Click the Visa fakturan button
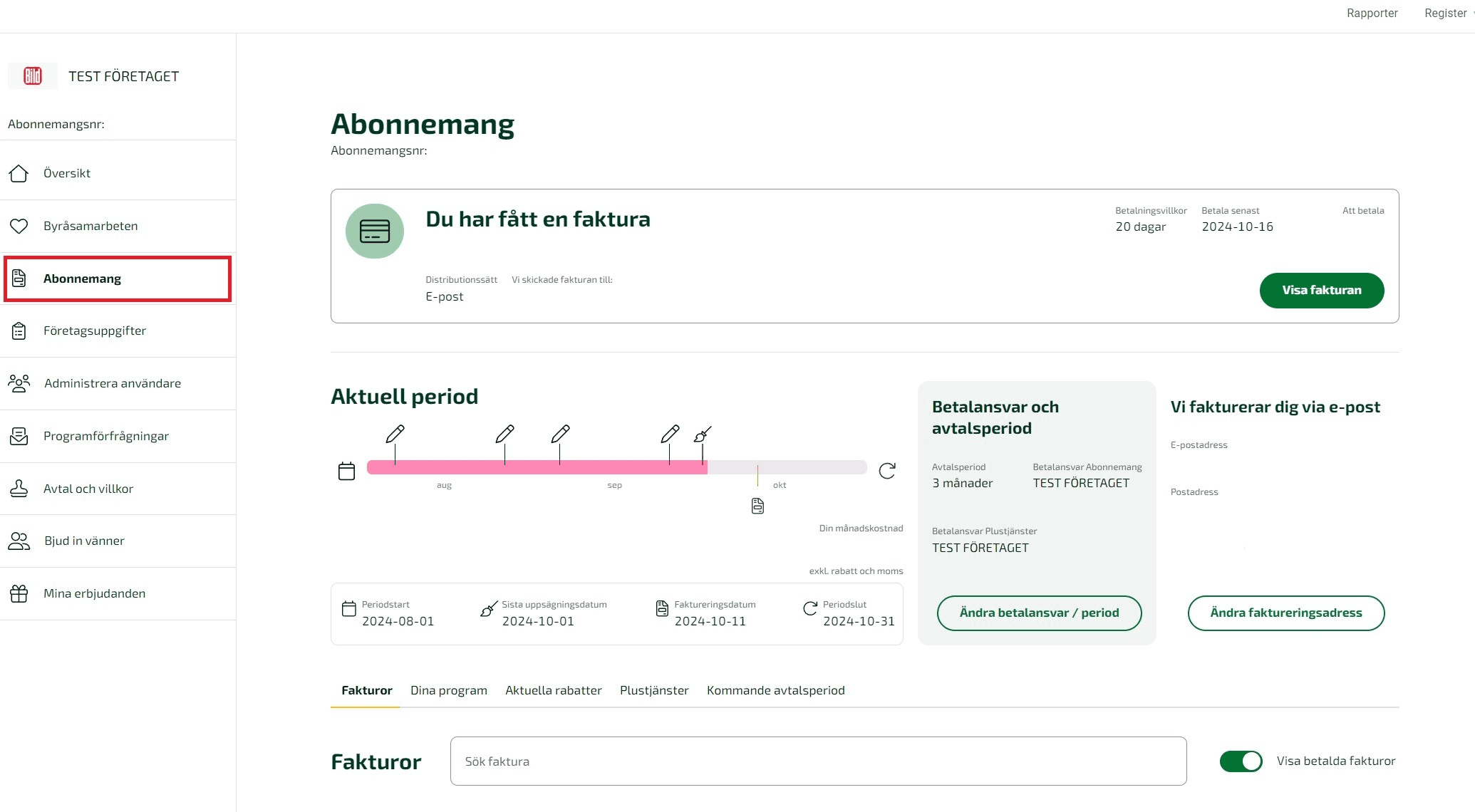This screenshot has height=812, width=1475. (x=1322, y=291)
